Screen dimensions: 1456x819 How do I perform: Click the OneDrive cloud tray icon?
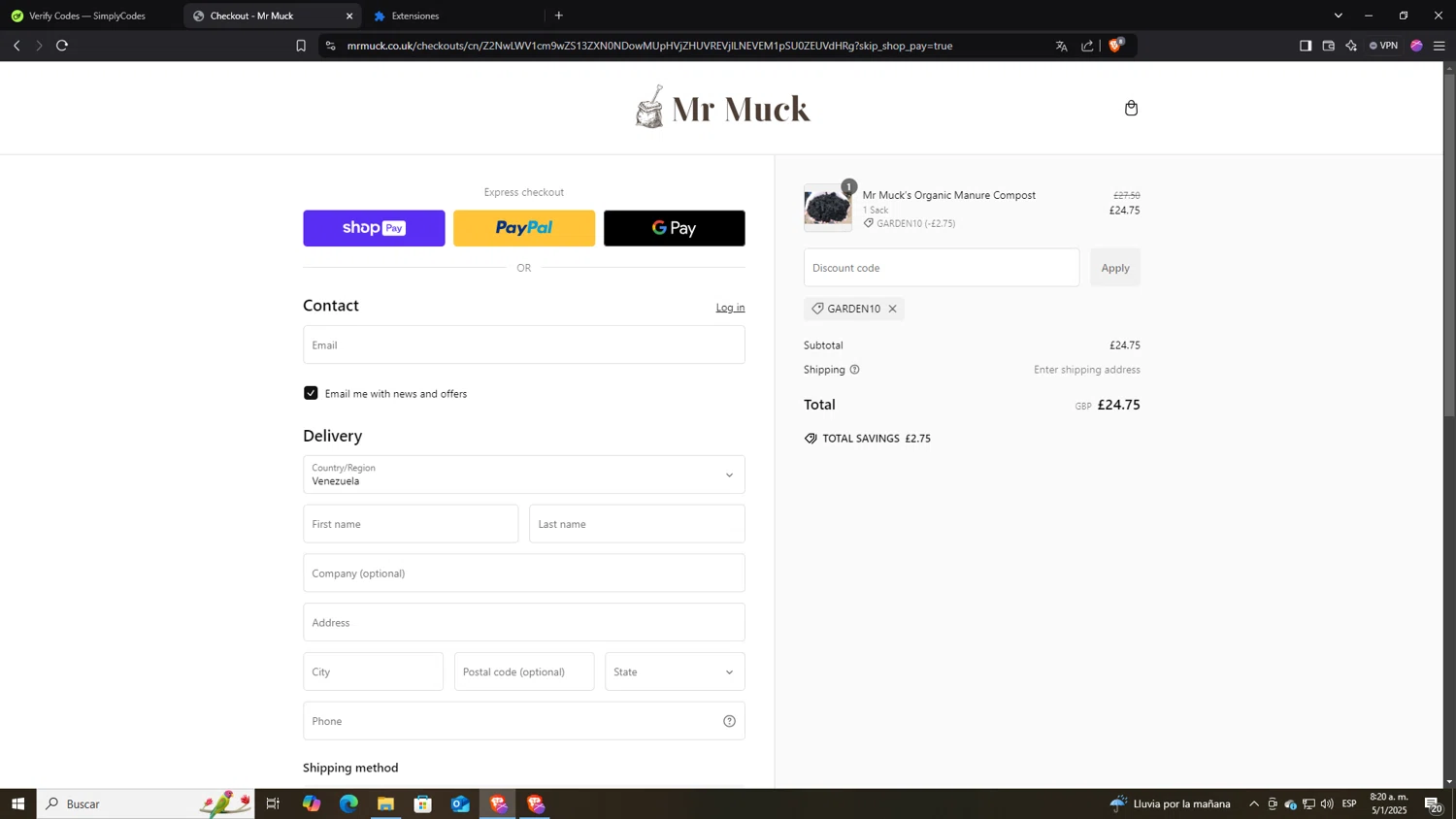(1290, 803)
